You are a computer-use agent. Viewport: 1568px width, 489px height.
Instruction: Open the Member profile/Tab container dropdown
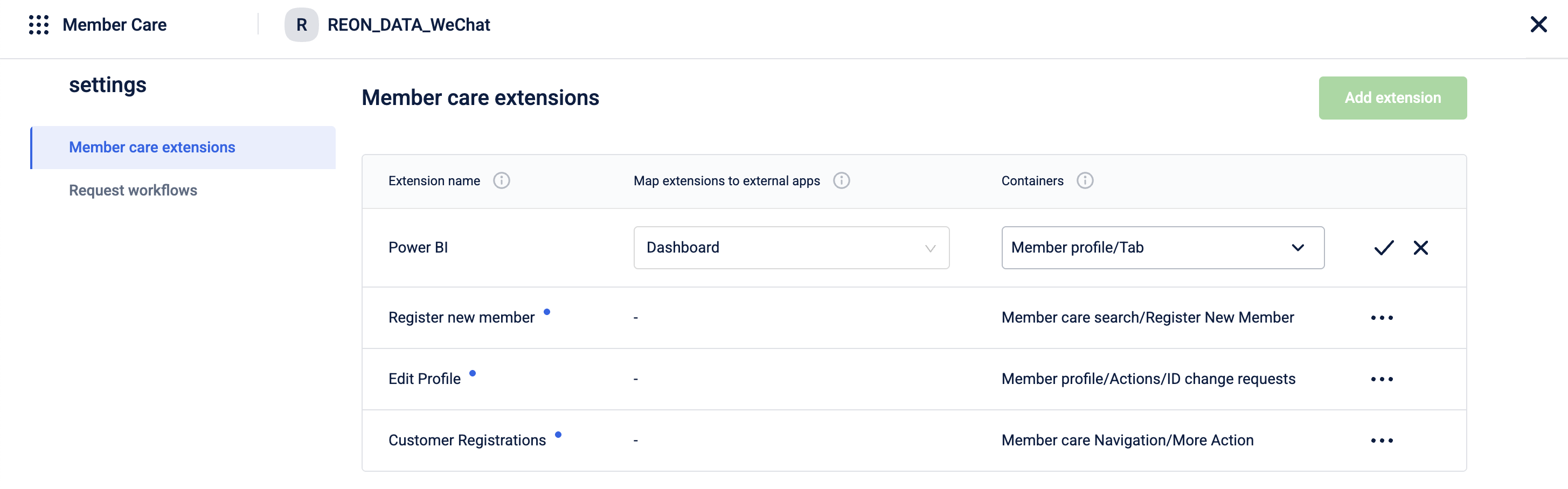[1162, 248]
